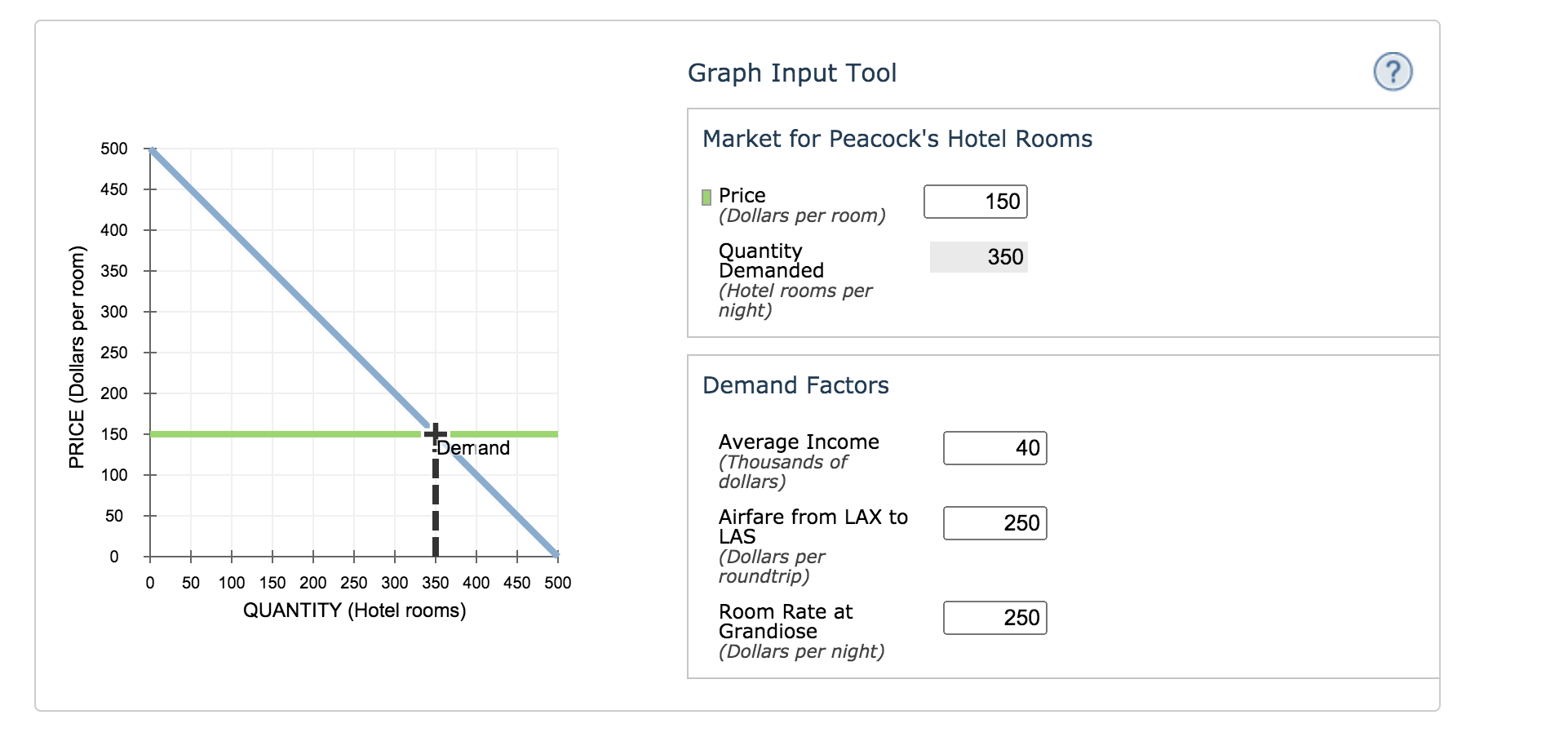Click the Room Rate at Grandiose label
1568x746 pixels.
pyautogui.click(x=786, y=621)
